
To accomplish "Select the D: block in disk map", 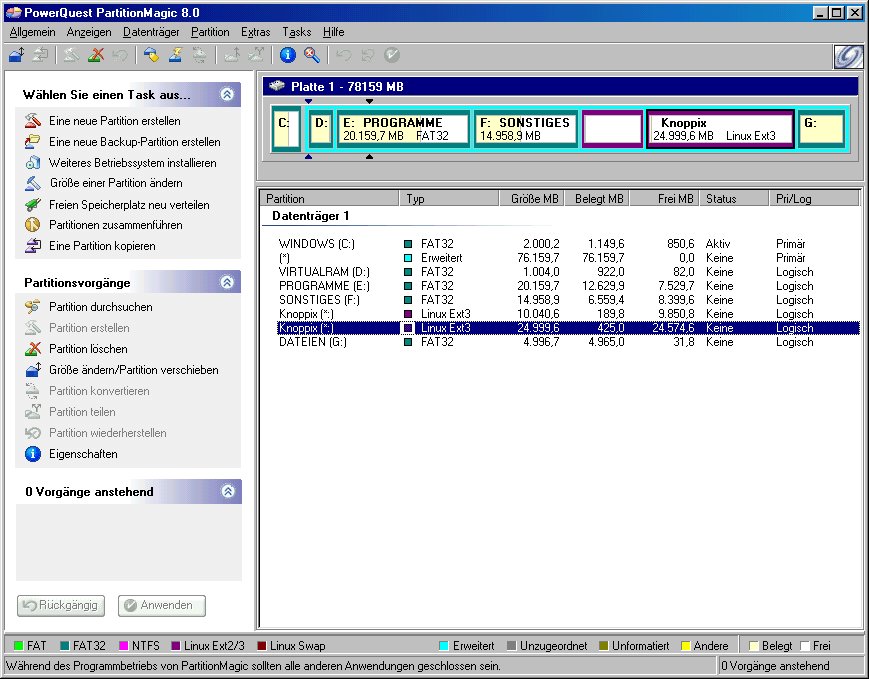I will point(321,129).
